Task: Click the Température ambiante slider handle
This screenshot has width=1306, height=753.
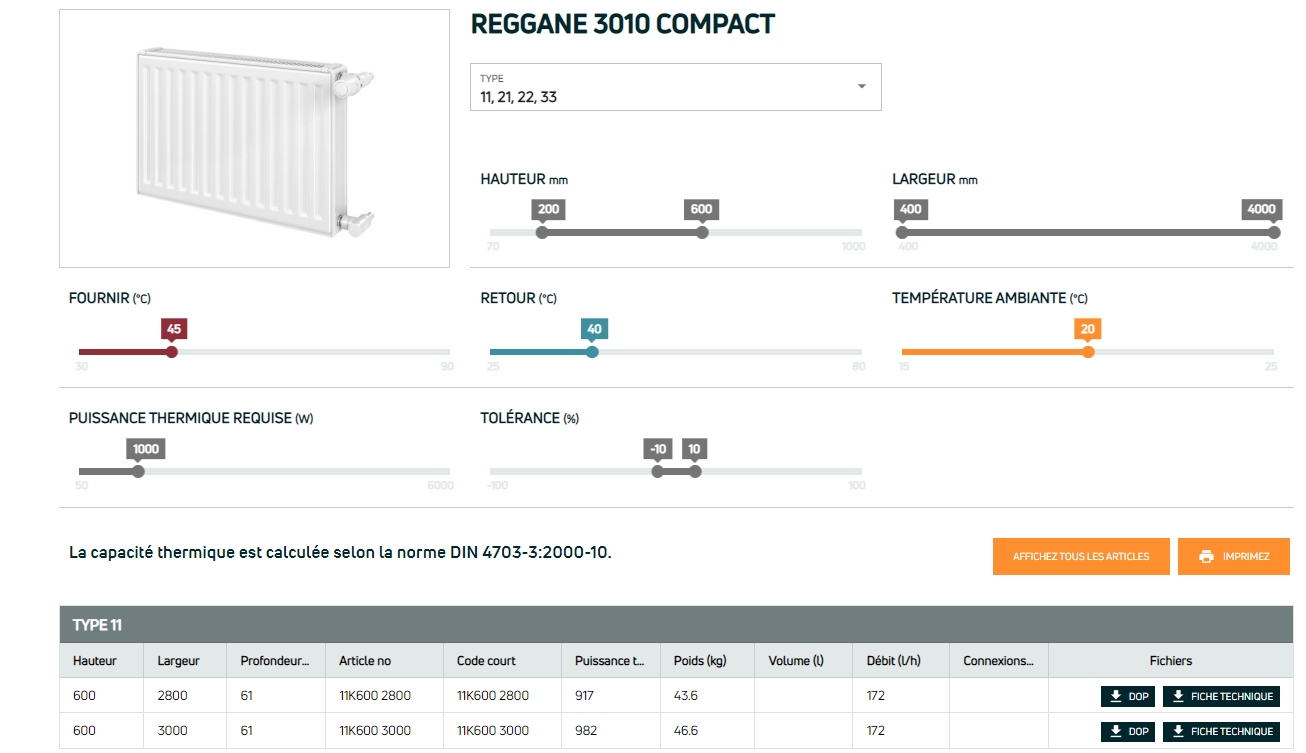Action: (1088, 352)
